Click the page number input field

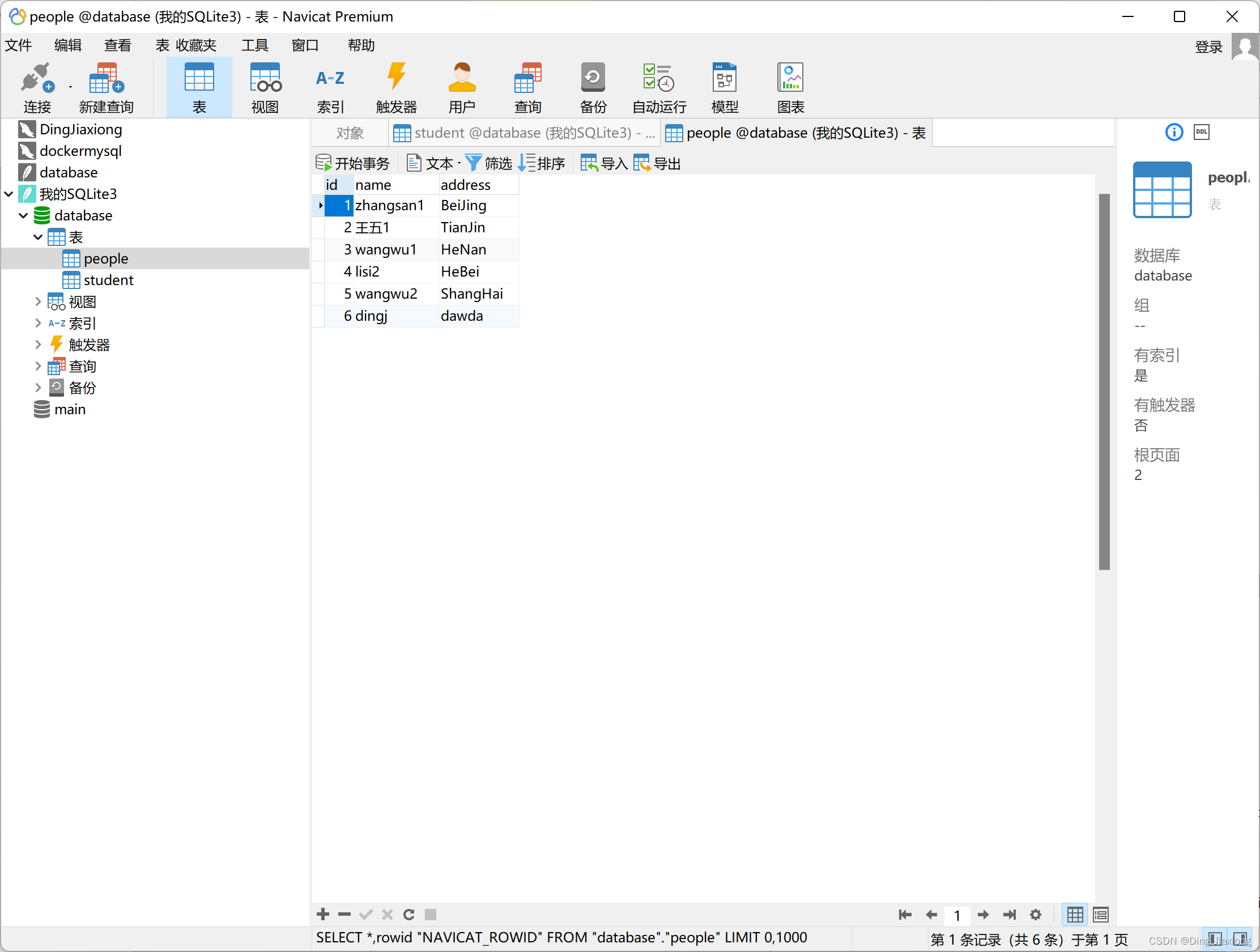[957, 915]
